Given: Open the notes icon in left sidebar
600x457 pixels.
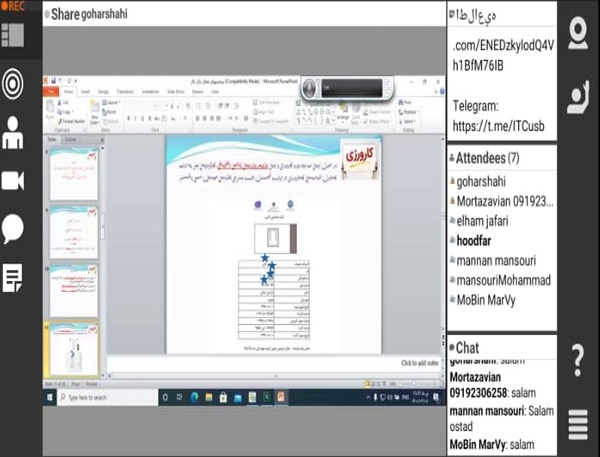Looking at the screenshot, I should click(14, 276).
